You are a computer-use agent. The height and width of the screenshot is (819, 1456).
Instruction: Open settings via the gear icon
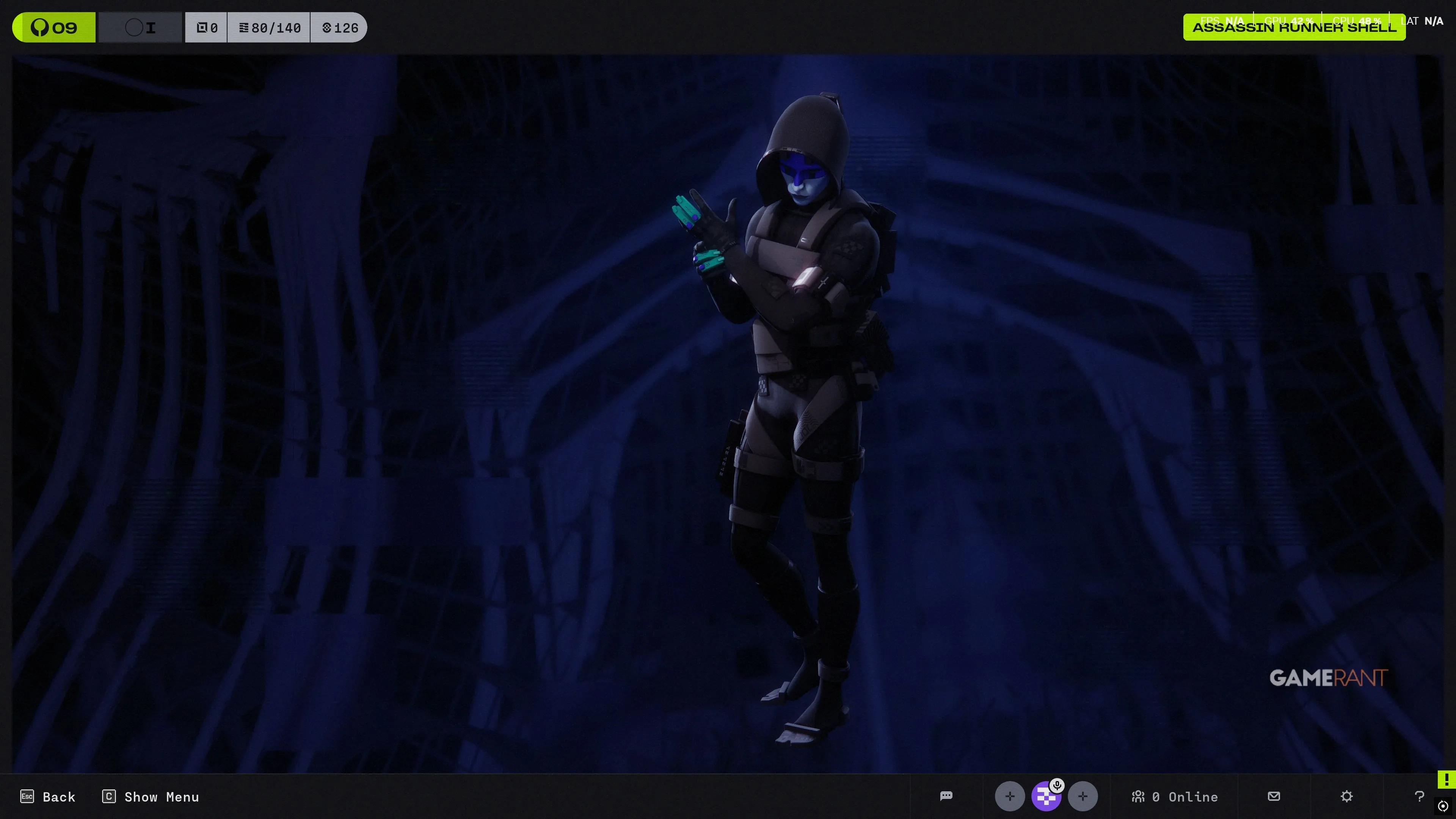pyautogui.click(x=1346, y=796)
